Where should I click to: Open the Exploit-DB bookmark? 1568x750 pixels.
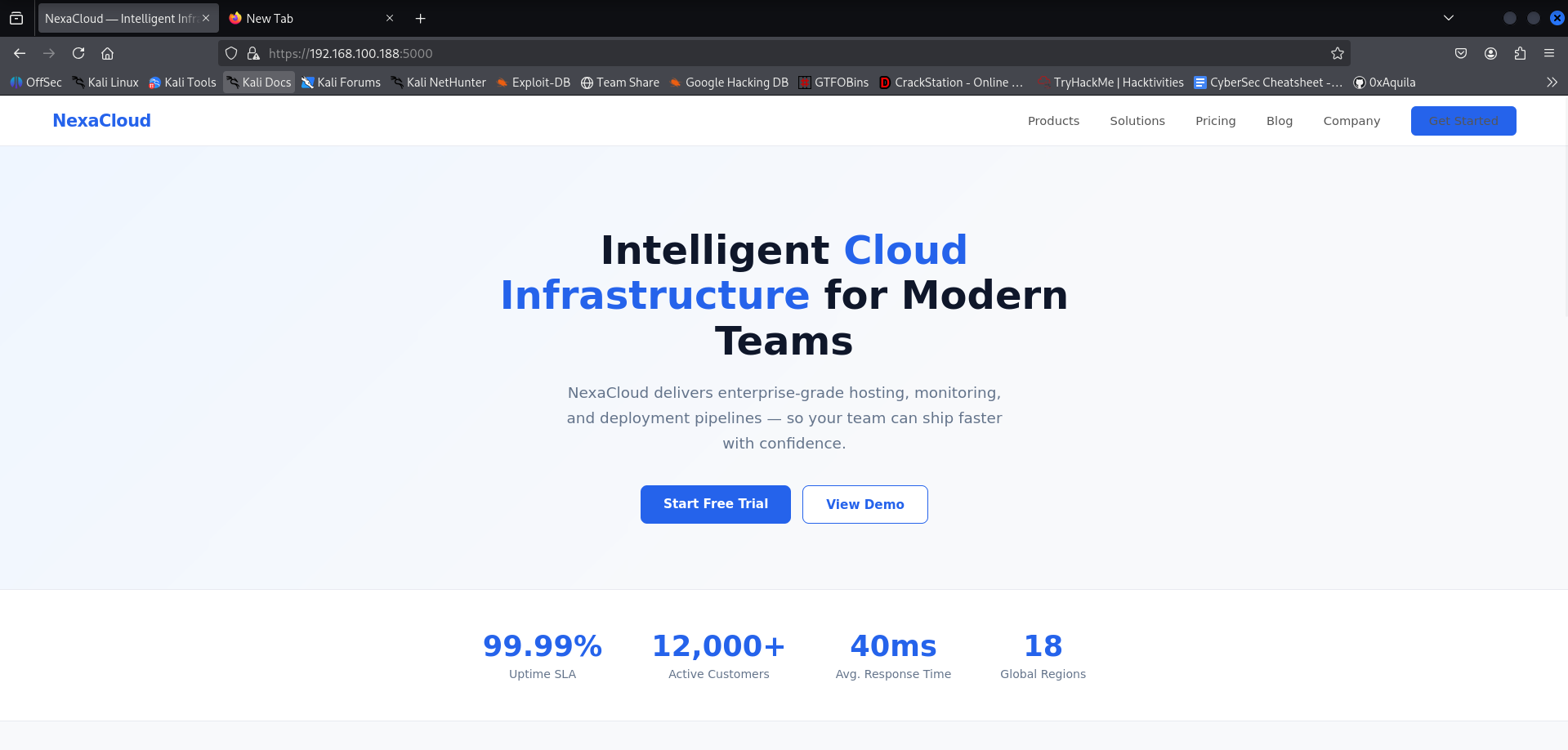(533, 82)
